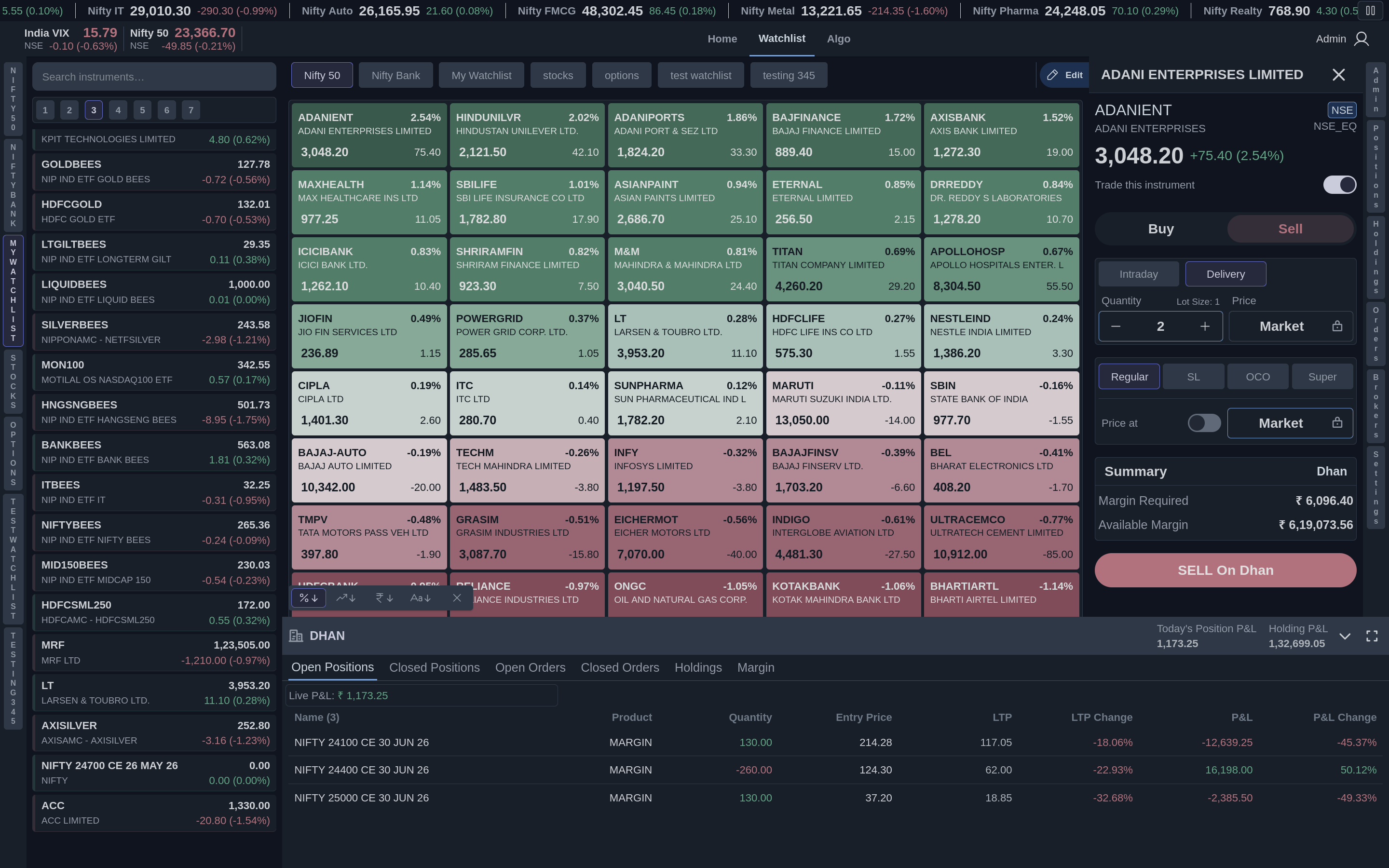
Task: Sort tiles by rupee price
Action: [x=384, y=597]
